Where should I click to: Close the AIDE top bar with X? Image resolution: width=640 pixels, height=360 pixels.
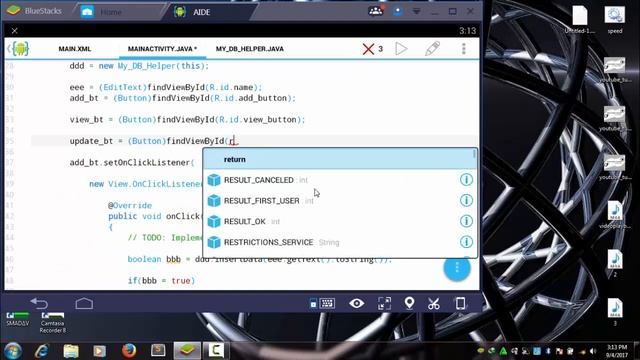click(x=15, y=31)
